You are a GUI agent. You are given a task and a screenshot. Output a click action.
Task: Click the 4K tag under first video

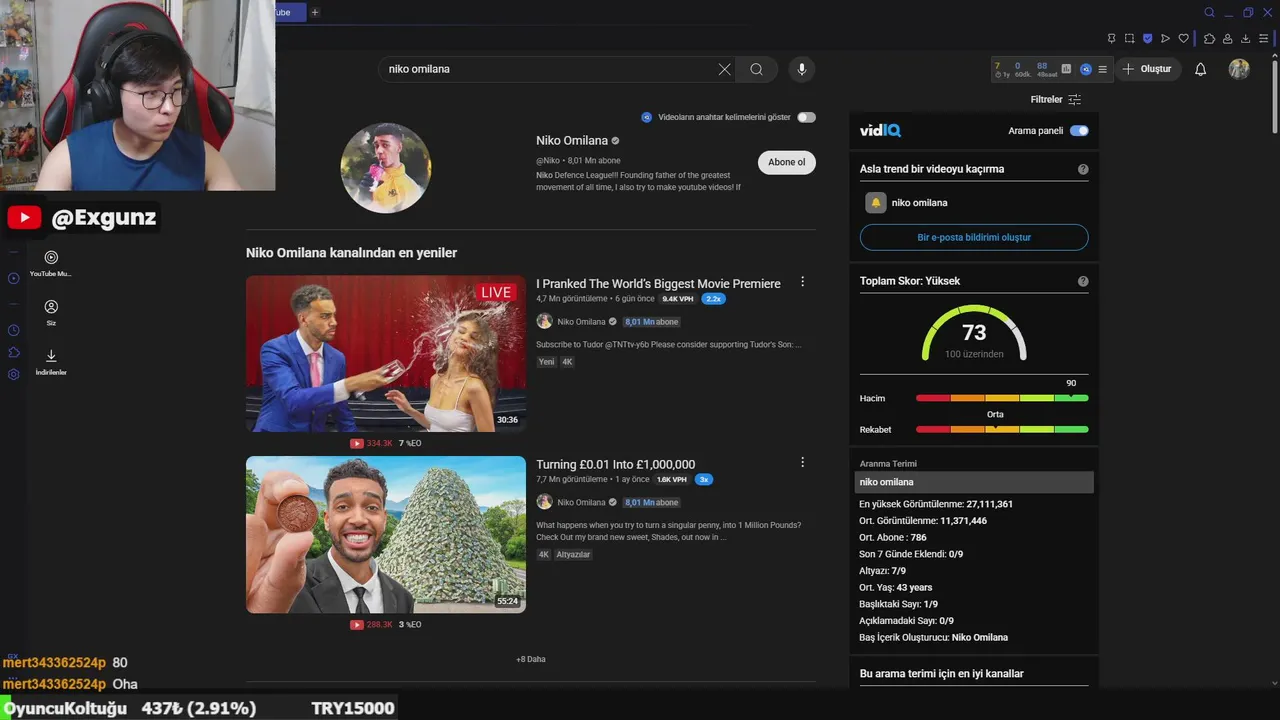pyautogui.click(x=567, y=362)
